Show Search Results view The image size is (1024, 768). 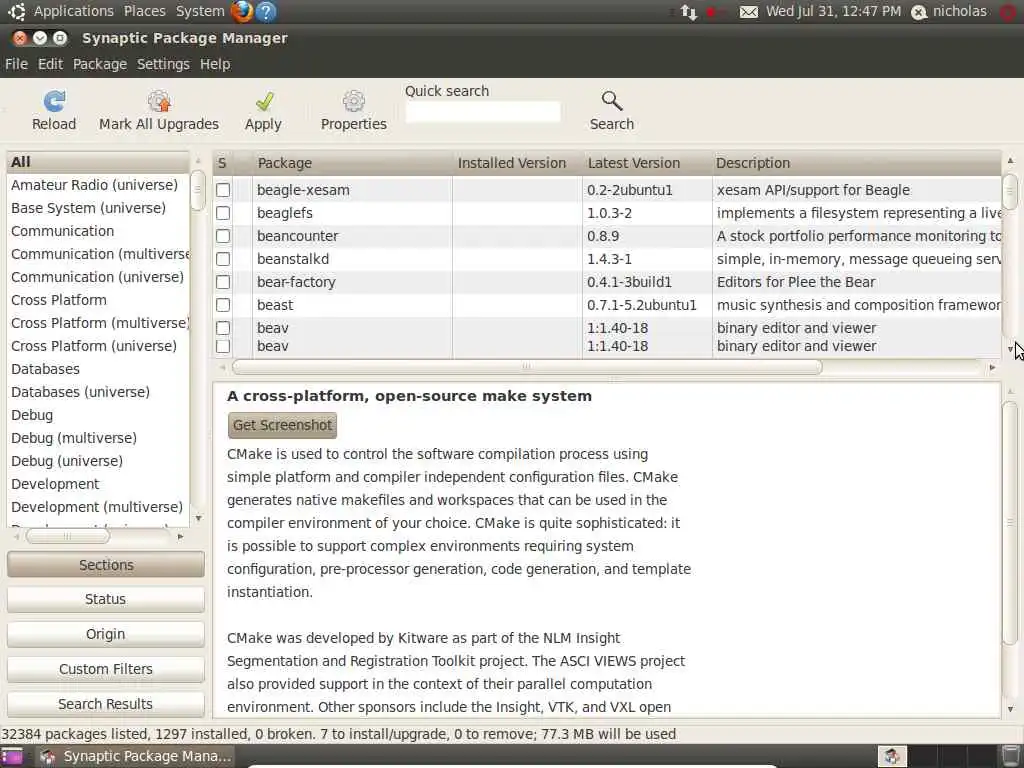(106, 704)
